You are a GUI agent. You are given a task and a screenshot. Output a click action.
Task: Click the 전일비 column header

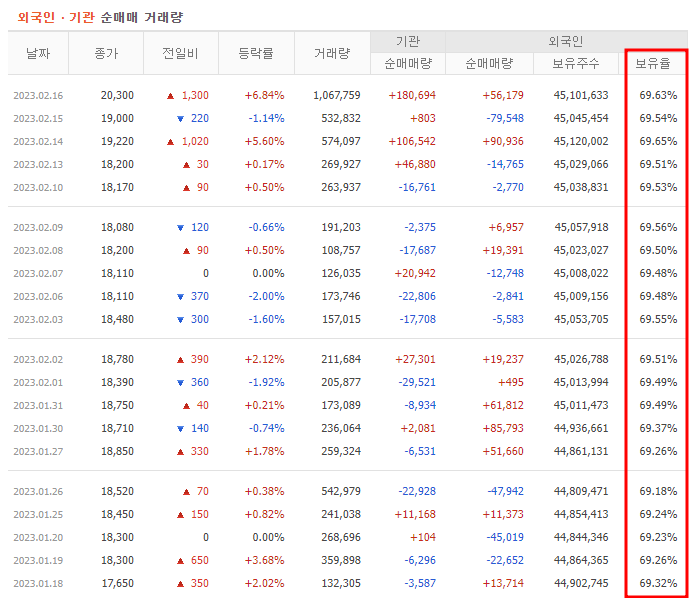point(180,54)
